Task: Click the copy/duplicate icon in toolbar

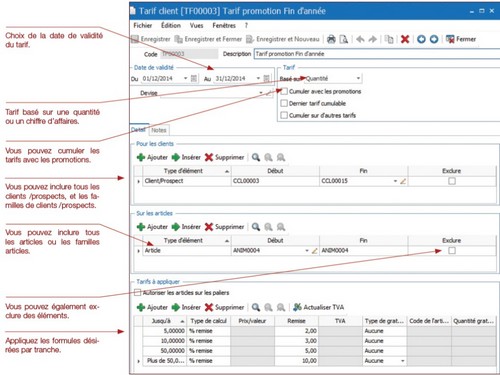Action: click(x=389, y=39)
